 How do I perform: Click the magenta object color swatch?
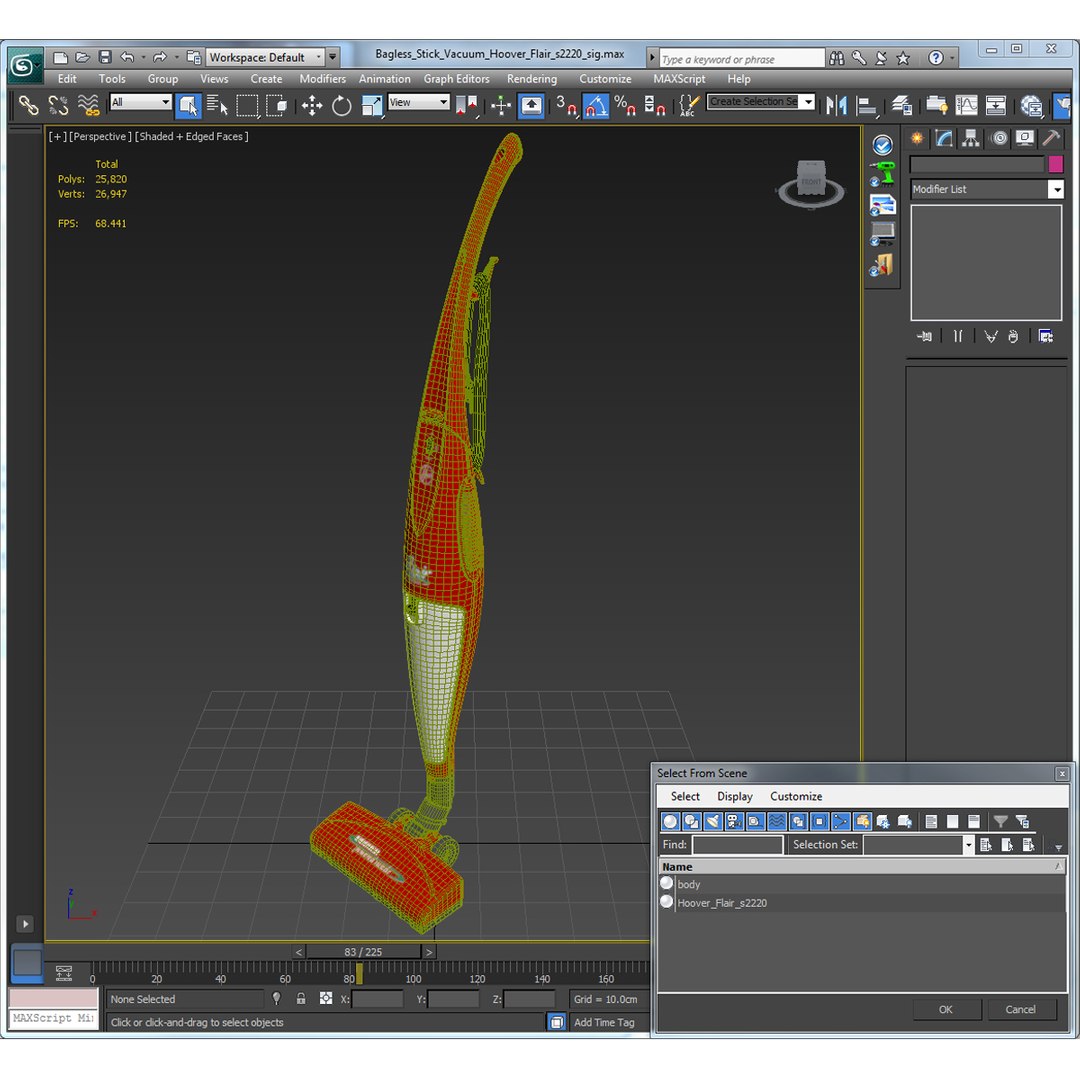pos(1055,164)
